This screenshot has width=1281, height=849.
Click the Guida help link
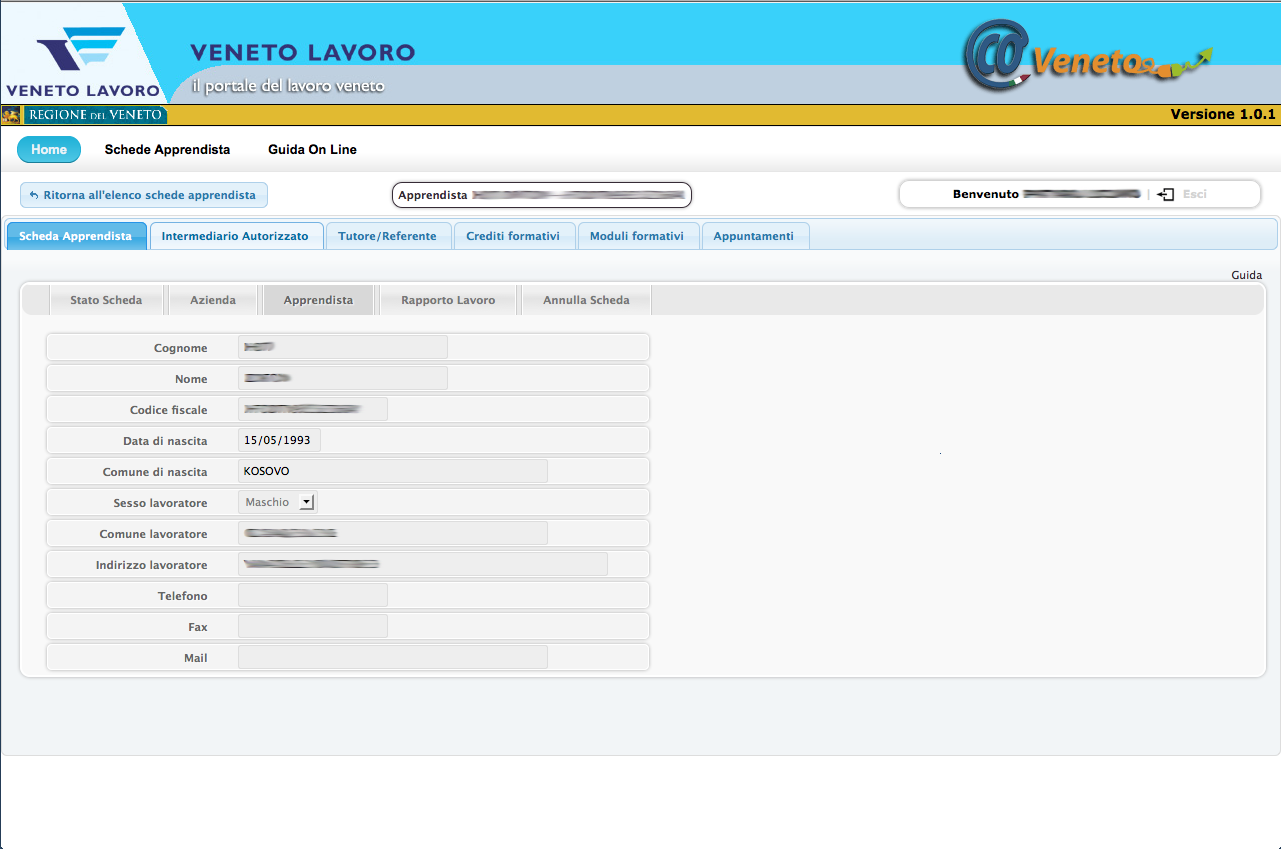1246,275
